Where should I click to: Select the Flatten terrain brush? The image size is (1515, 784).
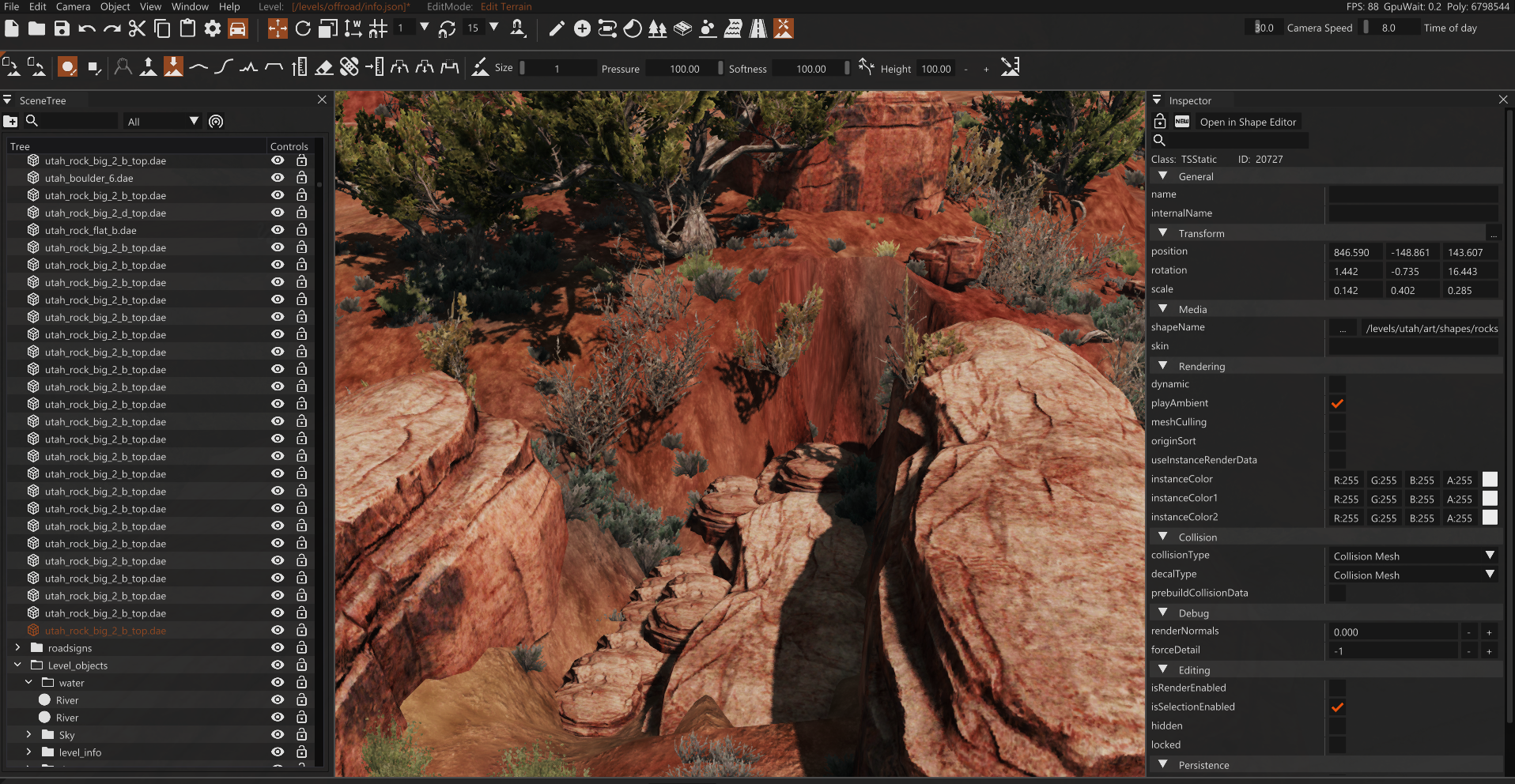tap(274, 67)
